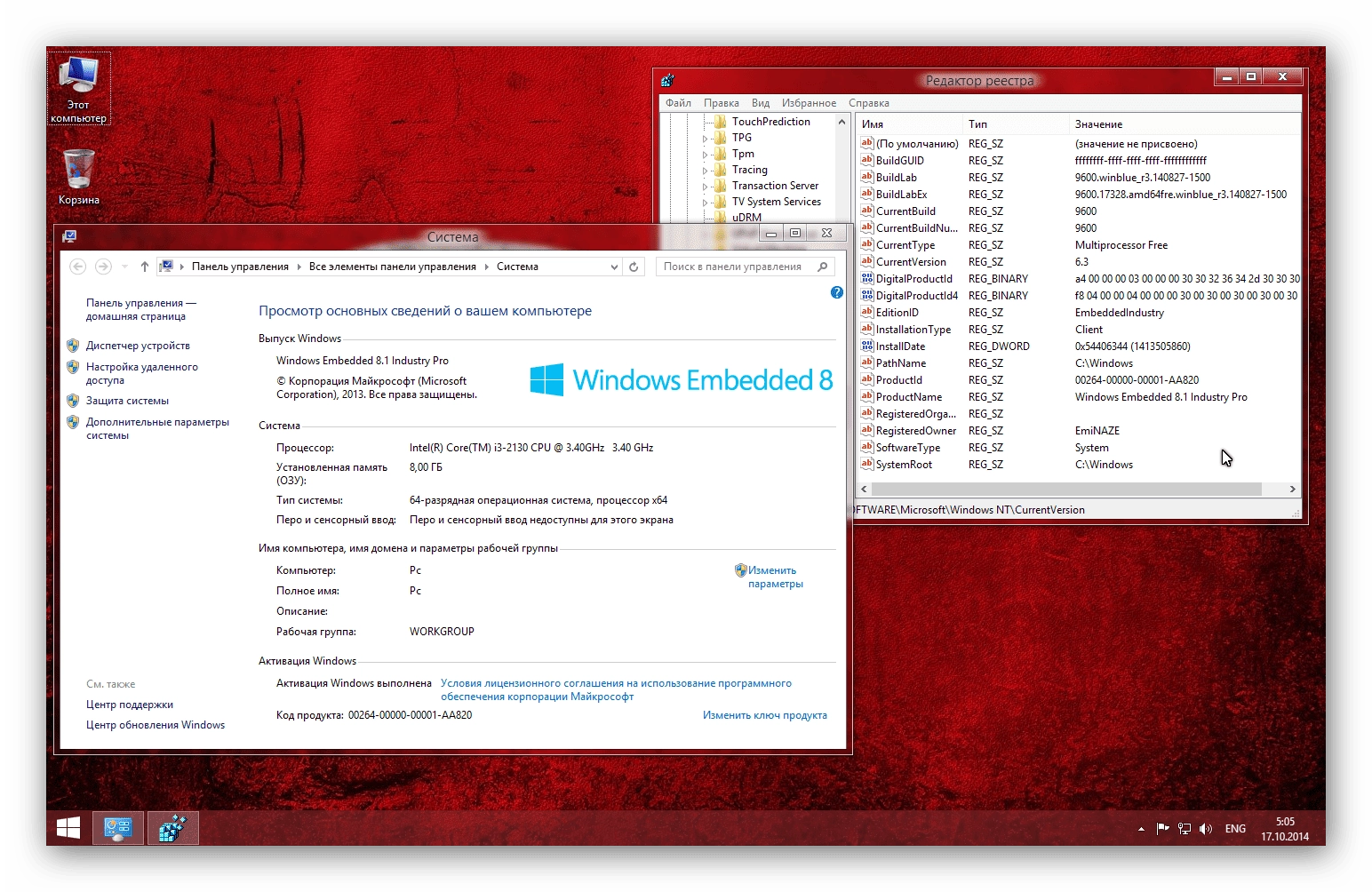Open the recent locations dropdown arrow
The image size is (1372, 892).
coord(124,267)
